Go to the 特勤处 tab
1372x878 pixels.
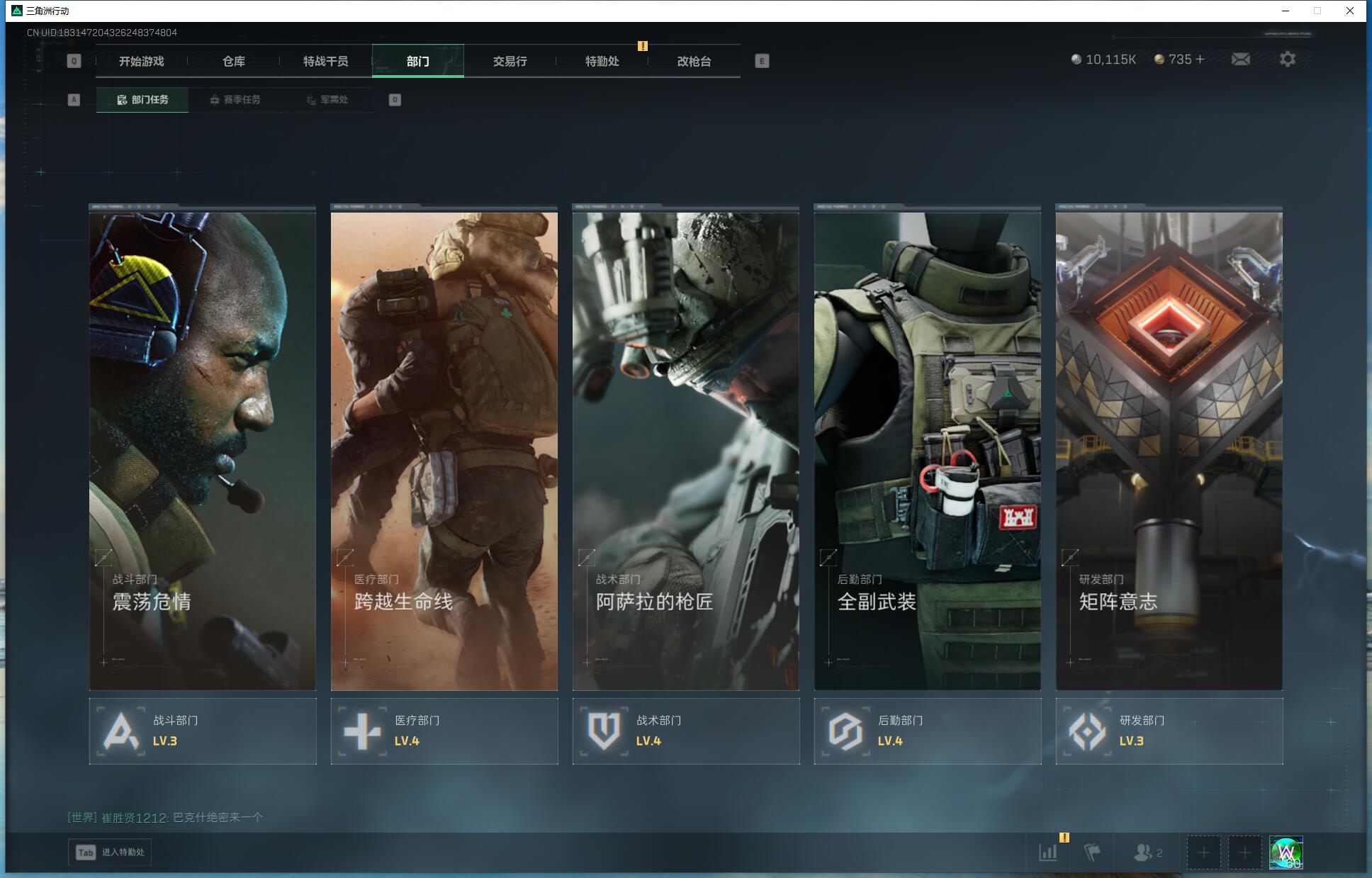coord(602,62)
